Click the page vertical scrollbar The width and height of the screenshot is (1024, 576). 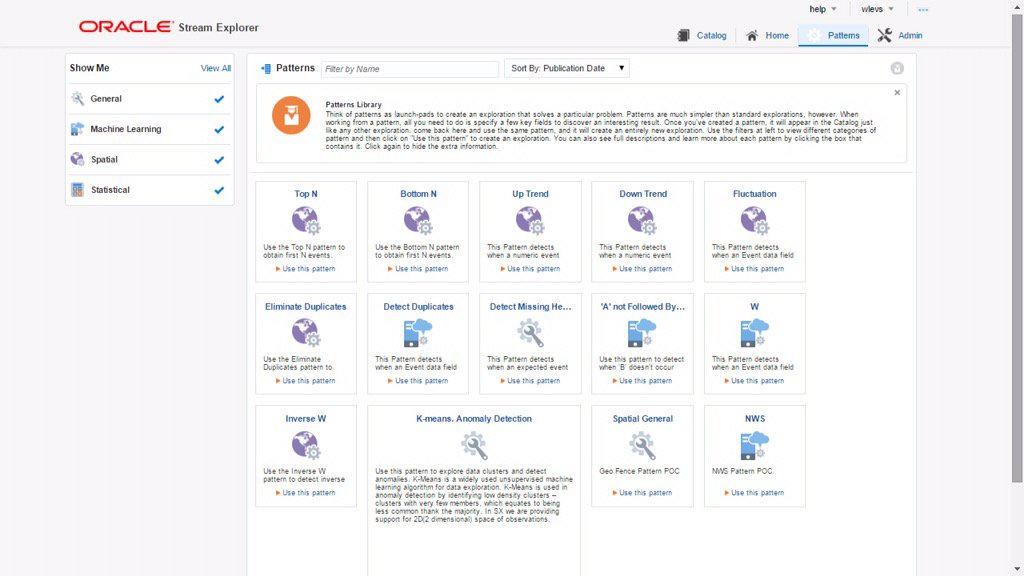pos(1017,248)
